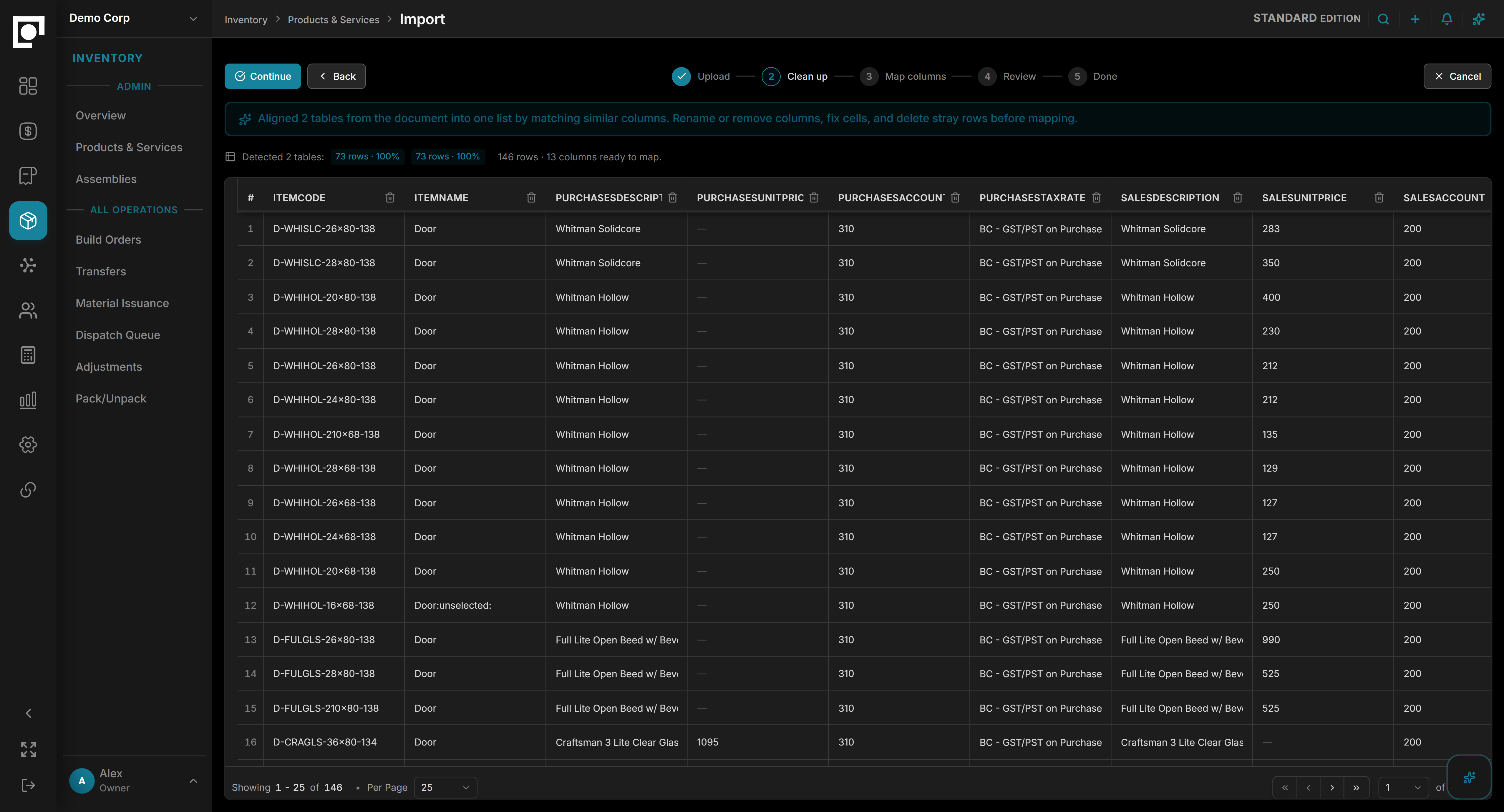Open Products & Services in sidebar
The width and height of the screenshot is (1504, 812).
pyautogui.click(x=129, y=148)
